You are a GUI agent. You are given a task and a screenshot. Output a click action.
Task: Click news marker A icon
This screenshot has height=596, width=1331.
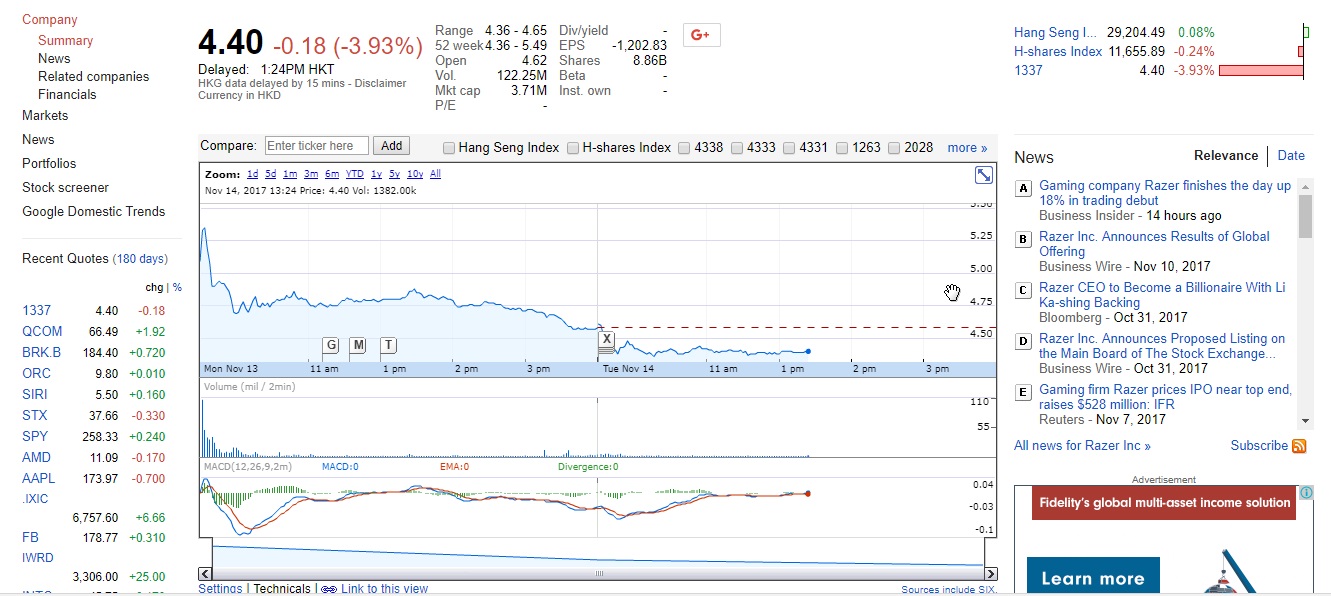[1023, 188]
